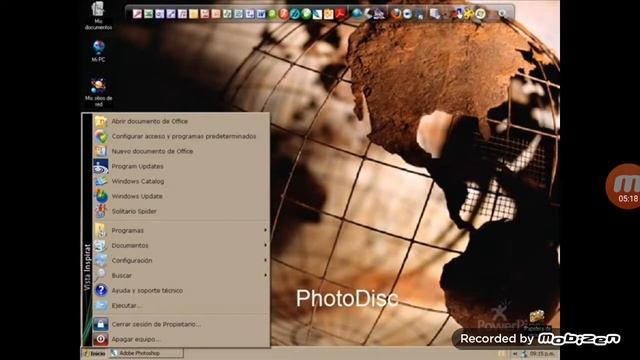Open 'Ayuda y soporte técnico'

coord(180,291)
